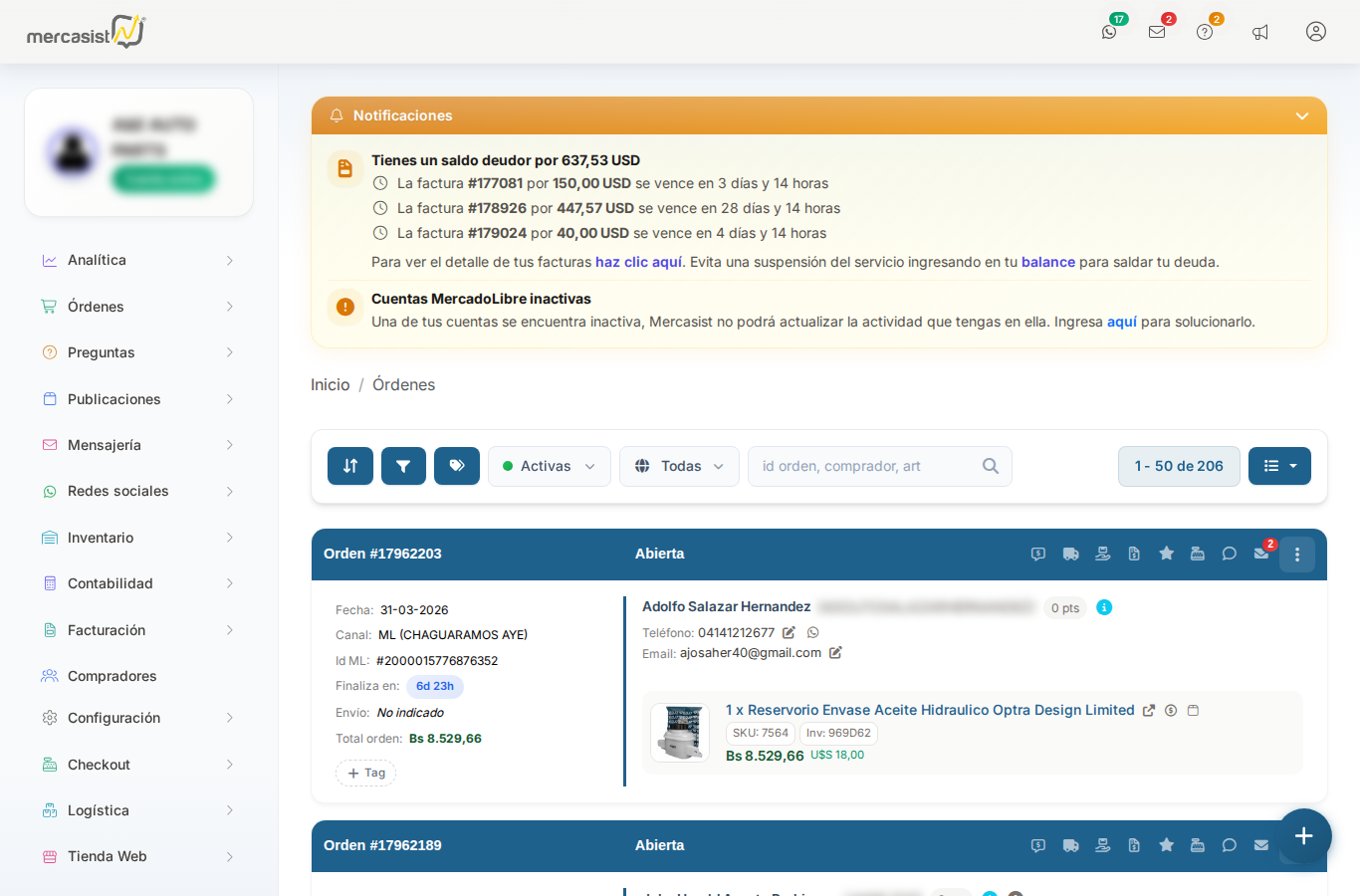Open invoice document icon on order #17962203
This screenshot has width=1360, height=896.
tap(1134, 554)
